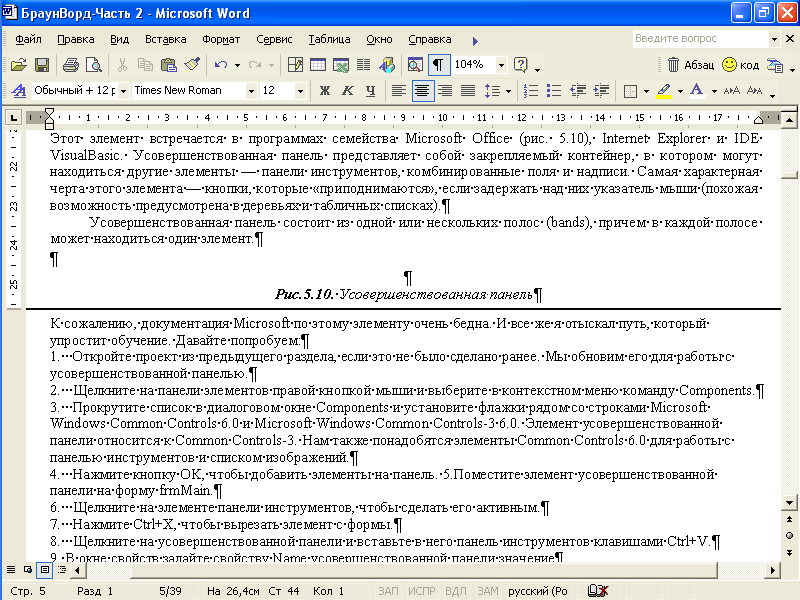
Task: Click the Paste clipboard icon
Action: [168, 65]
